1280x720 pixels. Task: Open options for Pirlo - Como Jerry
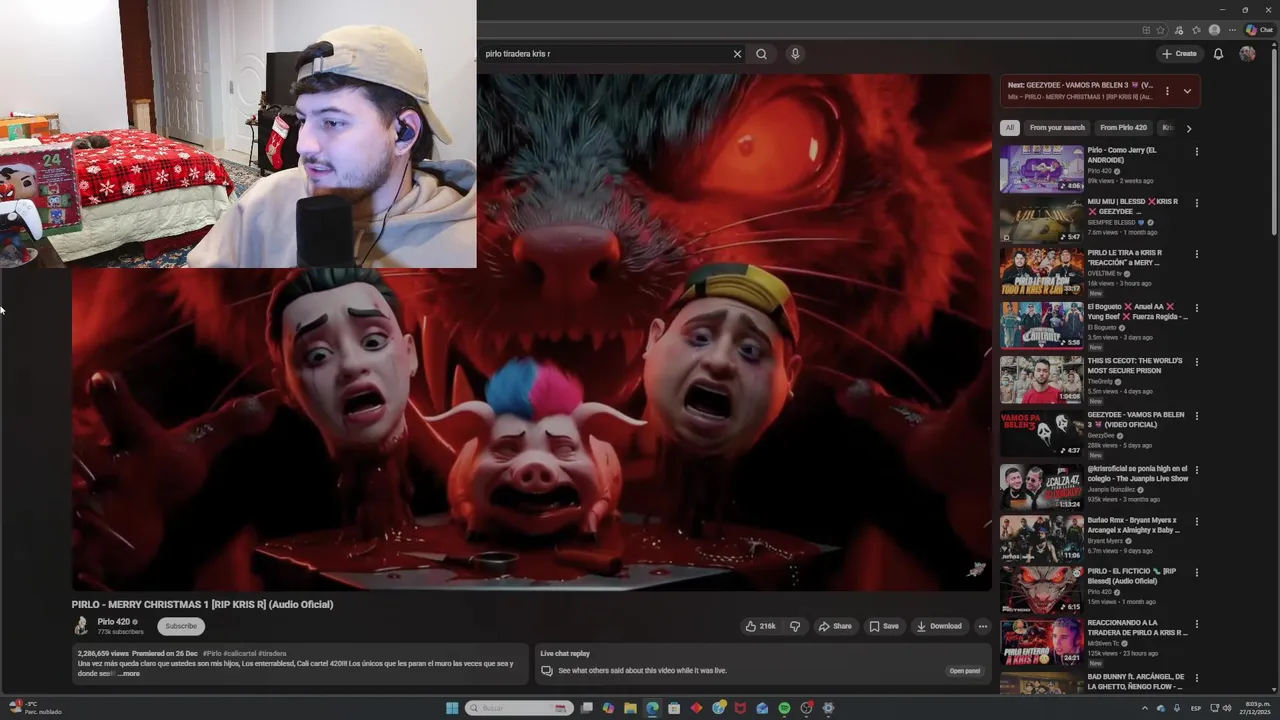pos(1196,152)
